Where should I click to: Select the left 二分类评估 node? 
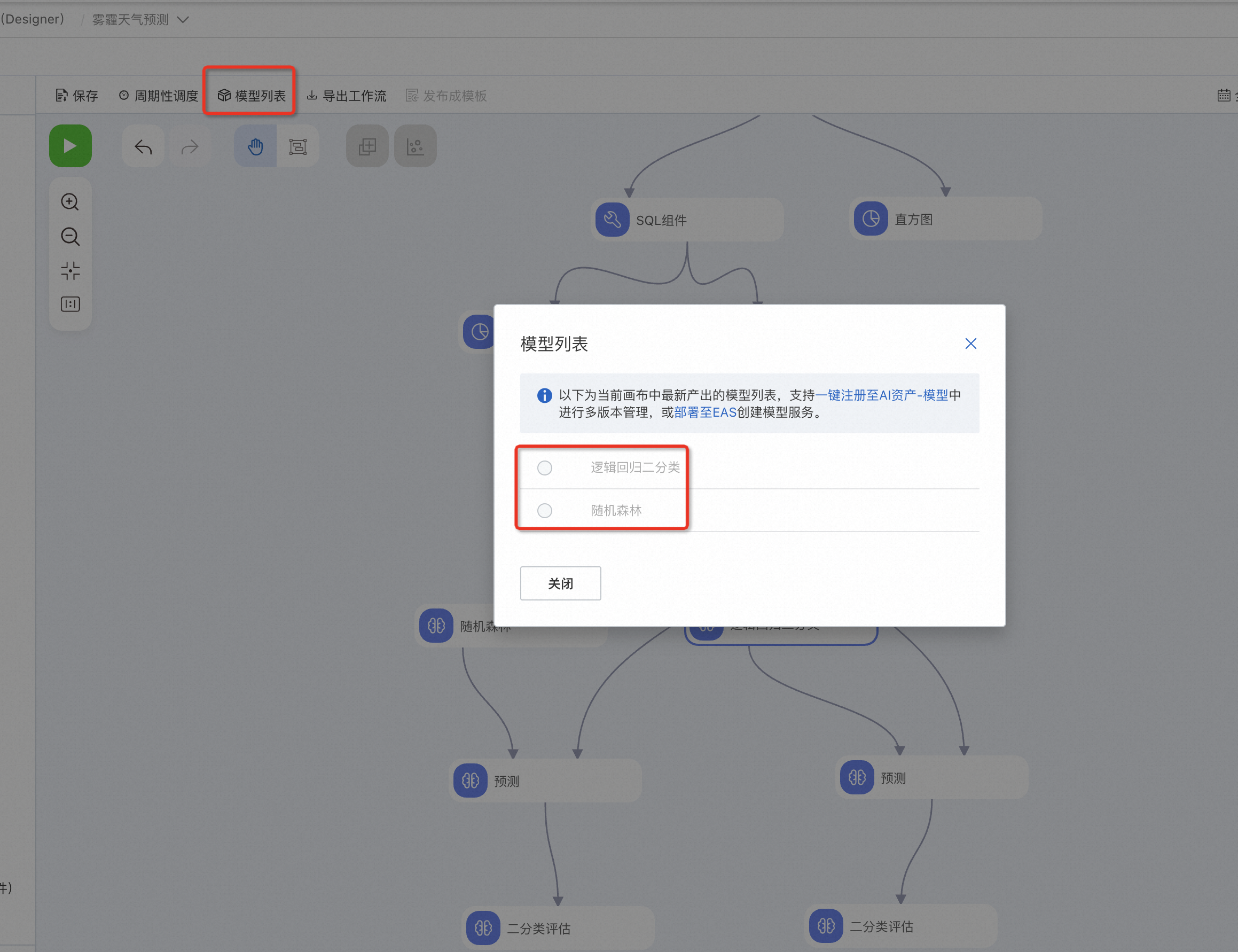pyautogui.click(x=558, y=928)
